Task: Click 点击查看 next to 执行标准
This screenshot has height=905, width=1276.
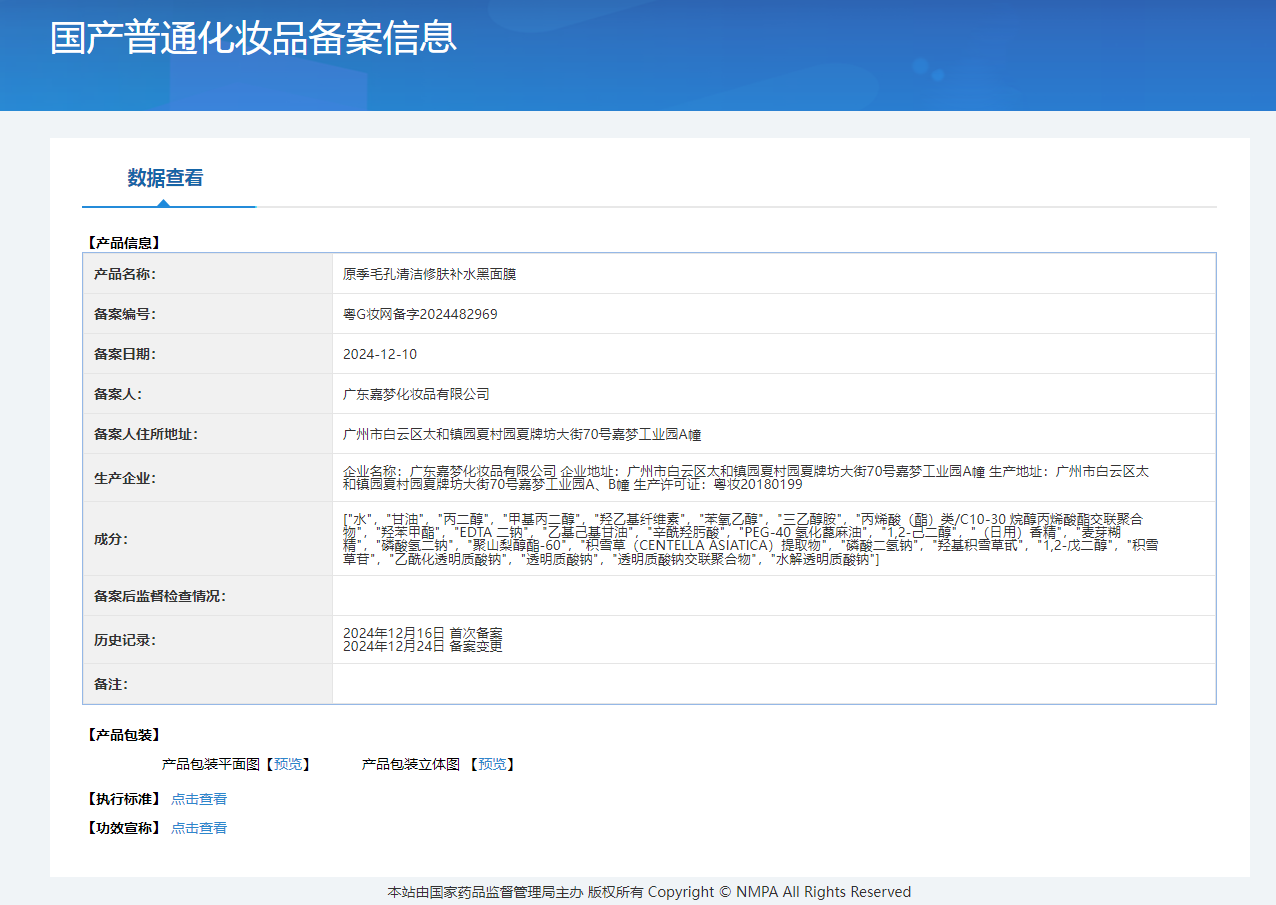Action: coord(199,799)
